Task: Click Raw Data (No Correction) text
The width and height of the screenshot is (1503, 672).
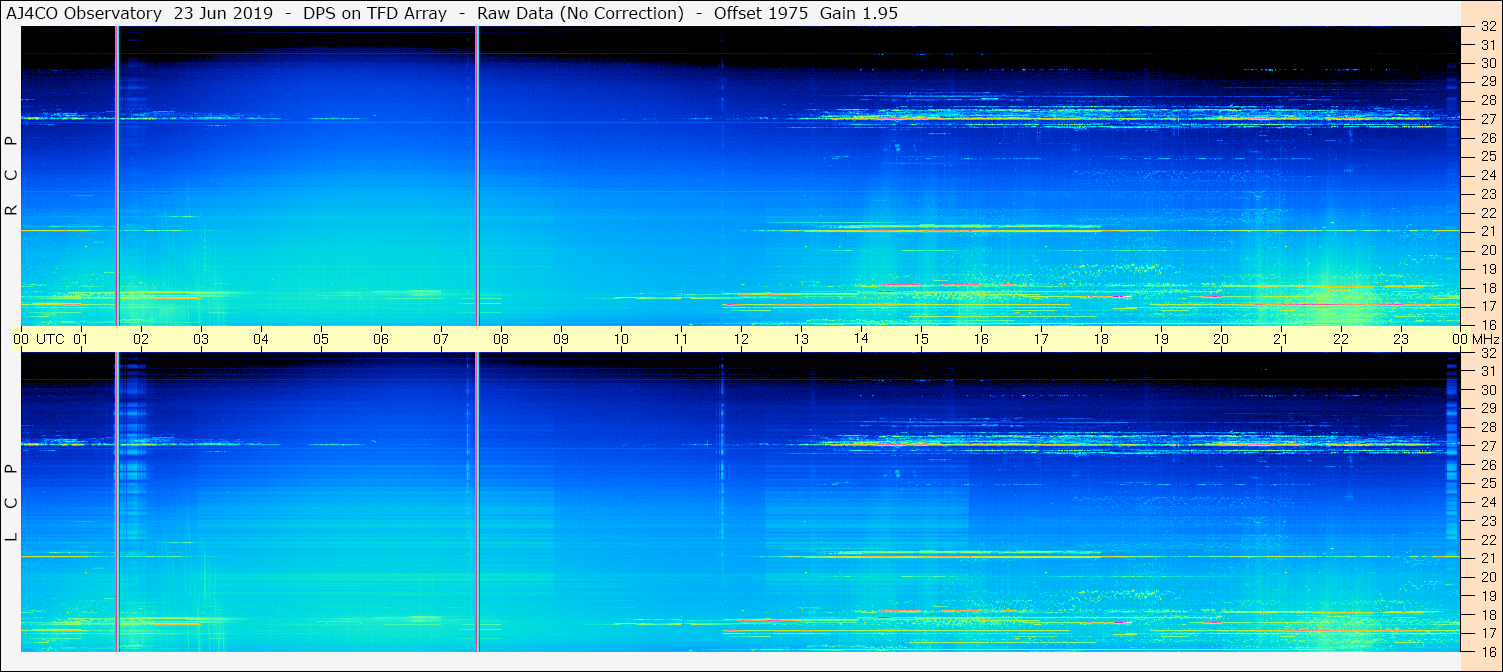Action: click(x=581, y=13)
